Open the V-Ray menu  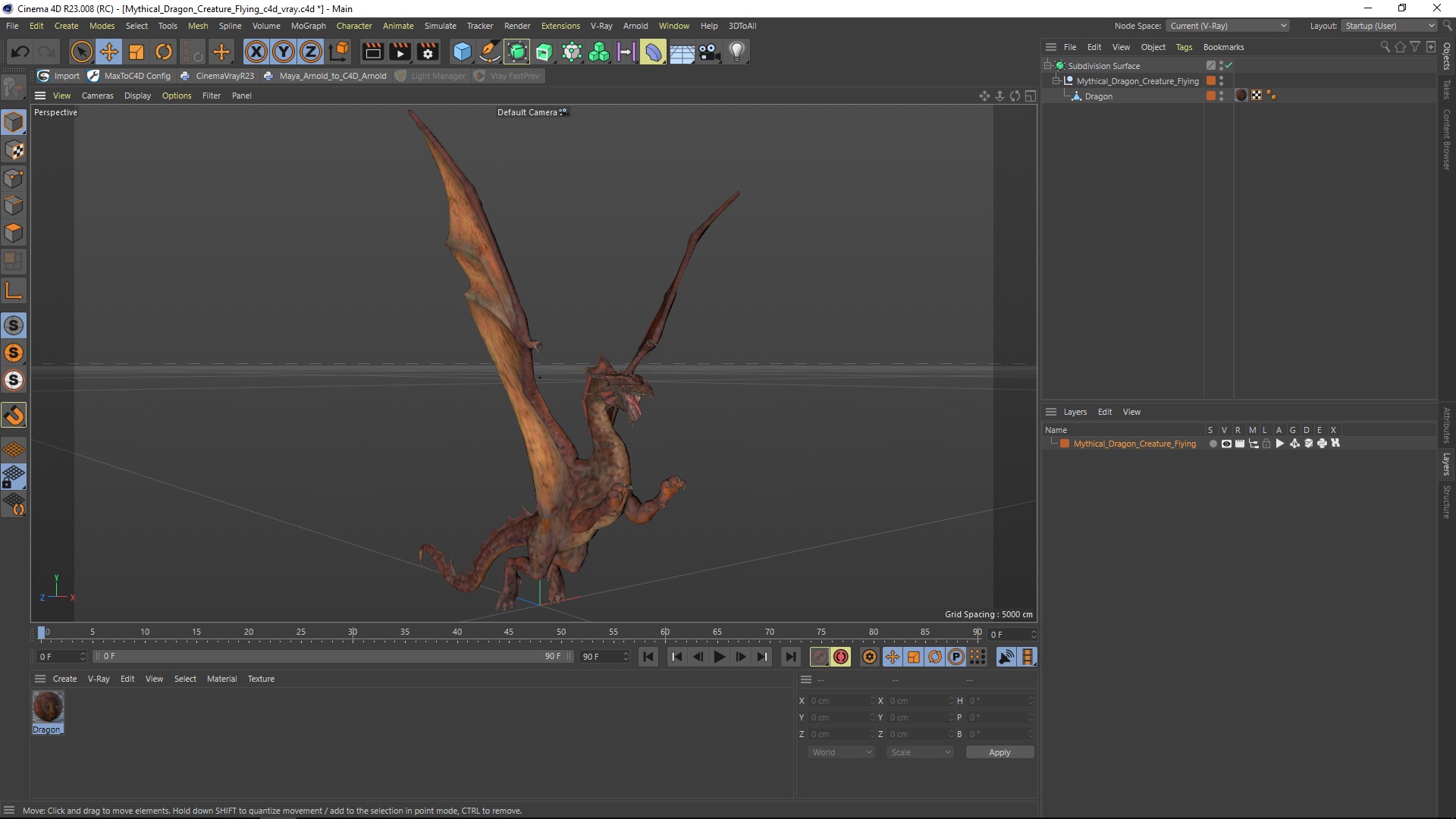pyautogui.click(x=601, y=26)
